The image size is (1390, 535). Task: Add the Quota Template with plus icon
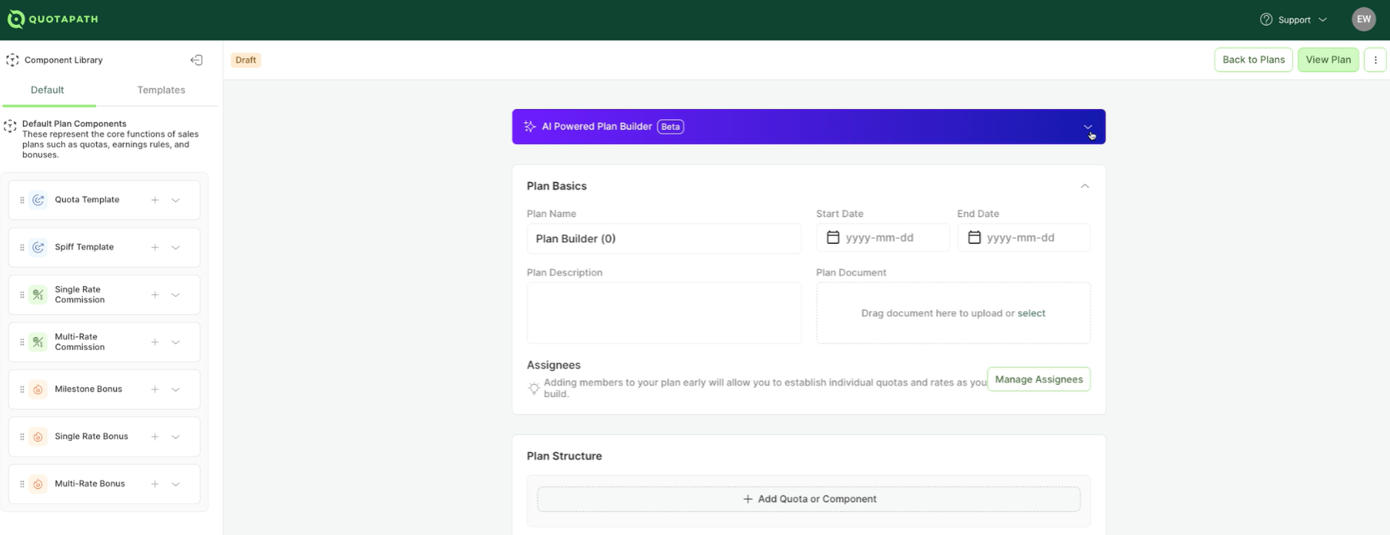pyautogui.click(x=155, y=200)
